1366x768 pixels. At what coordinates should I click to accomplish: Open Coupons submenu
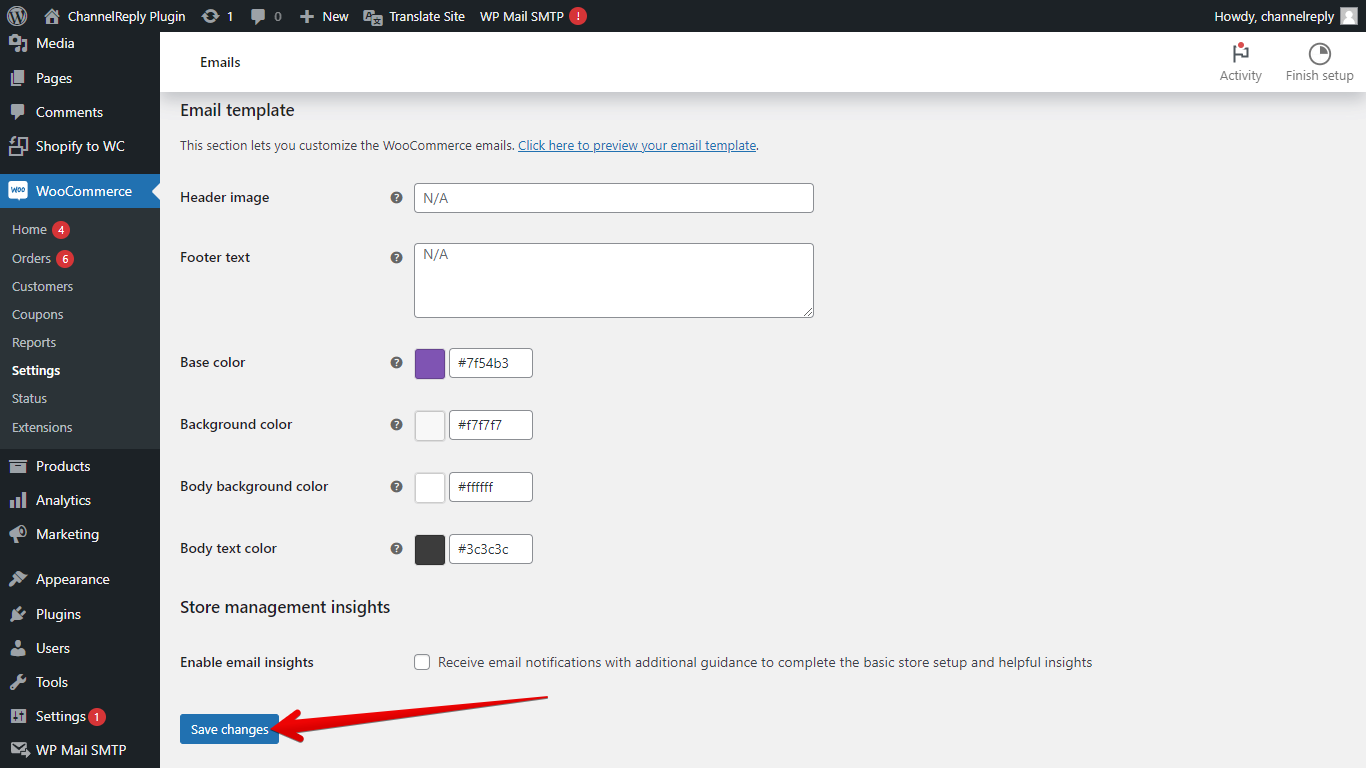point(38,315)
